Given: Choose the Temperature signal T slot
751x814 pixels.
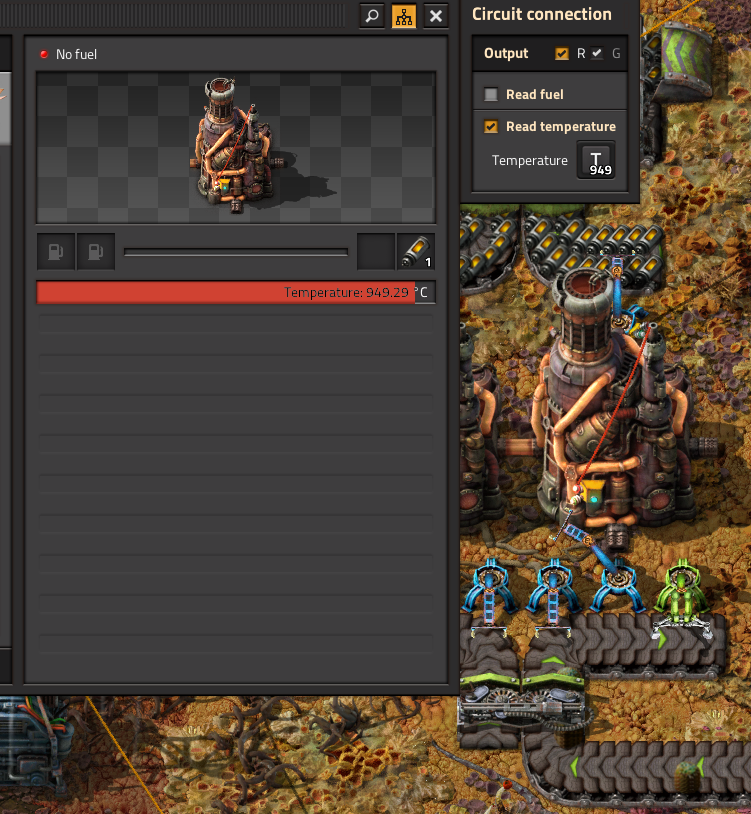Looking at the screenshot, I should (596, 160).
